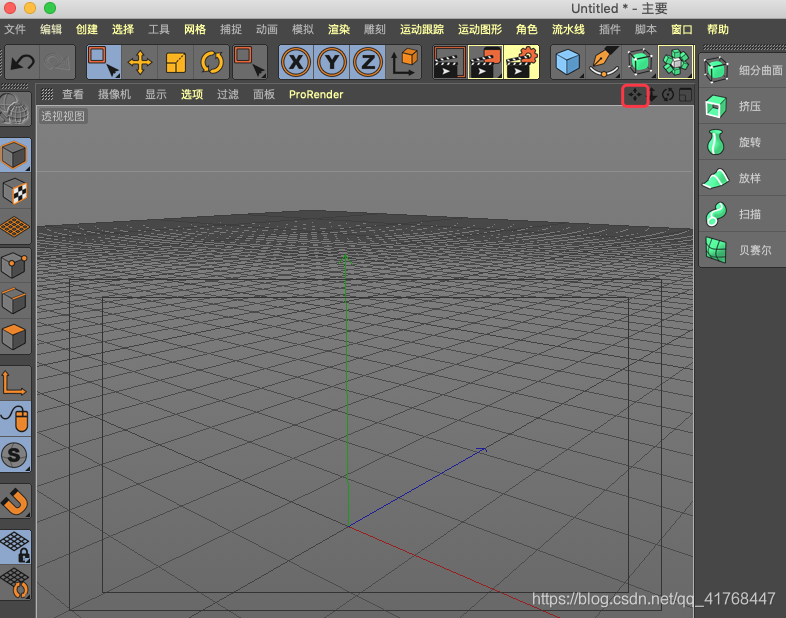Image resolution: width=786 pixels, height=618 pixels.
Task: Choose 挤压 extrude generator
Action: (x=743, y=106)
